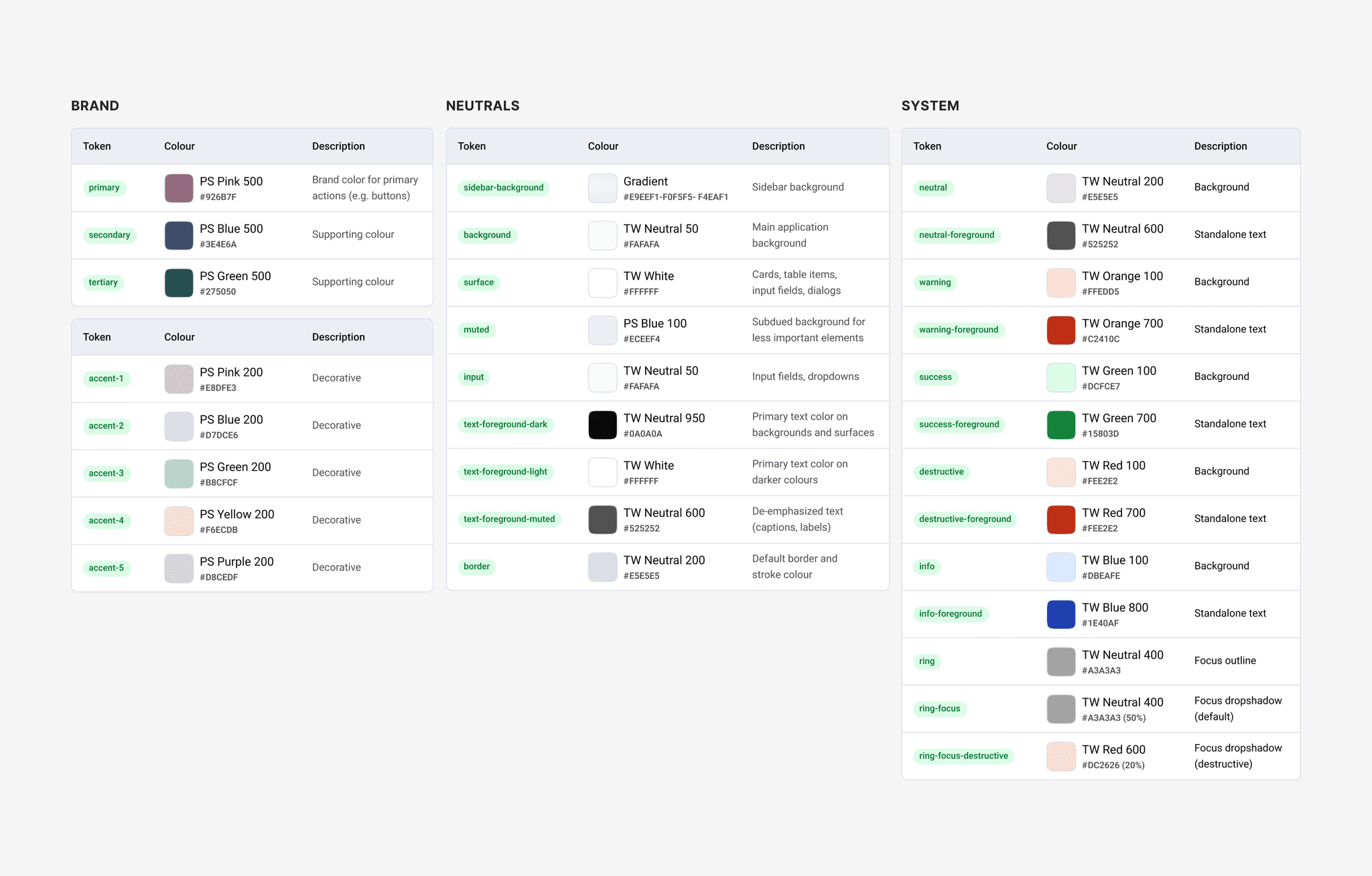Click the primary token badge

(x=104, y=188)
